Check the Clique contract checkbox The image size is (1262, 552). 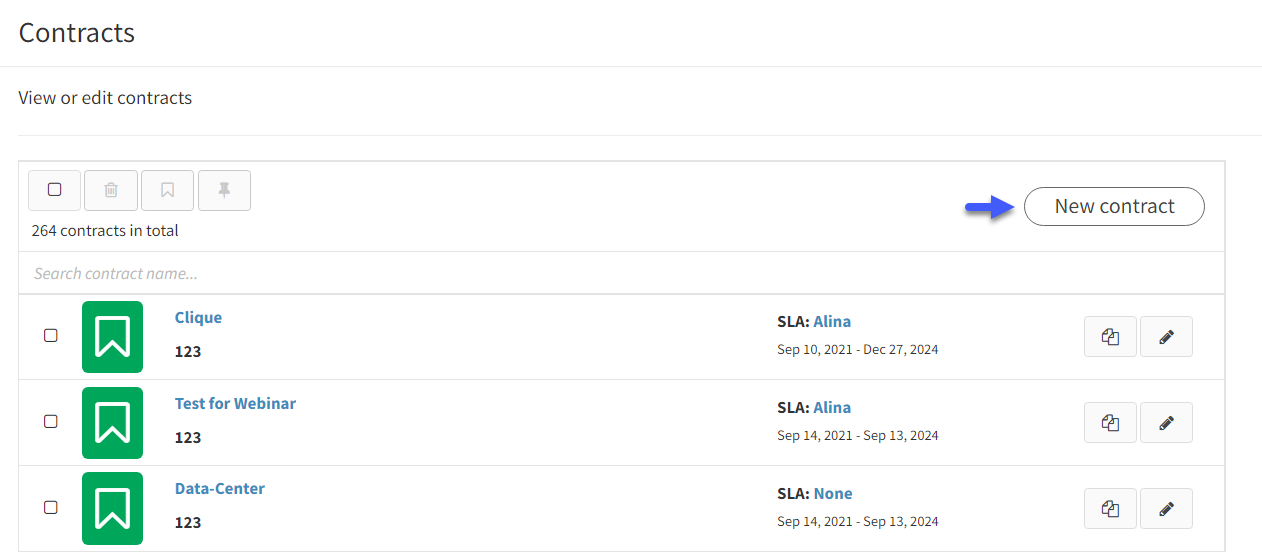click(x=51, y=336)
